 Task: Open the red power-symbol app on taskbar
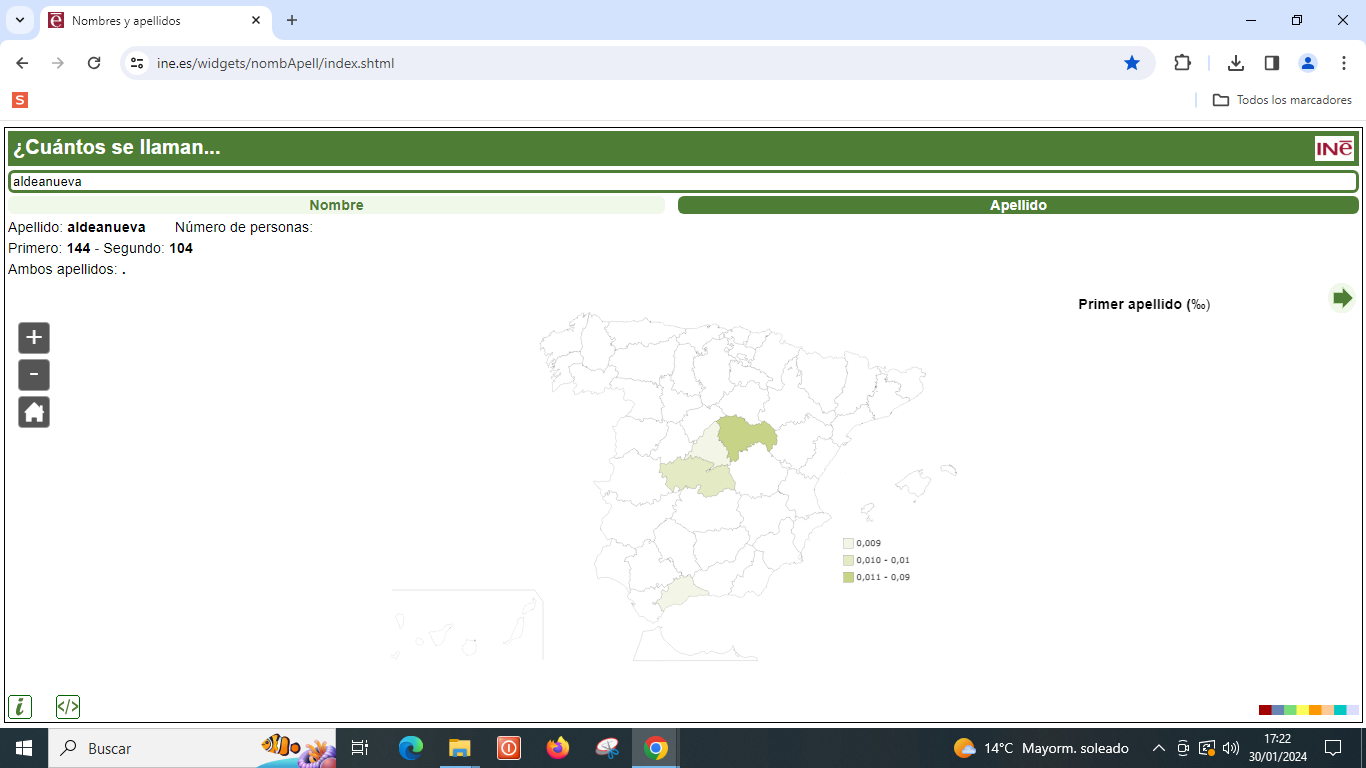(x=509, y=748)
